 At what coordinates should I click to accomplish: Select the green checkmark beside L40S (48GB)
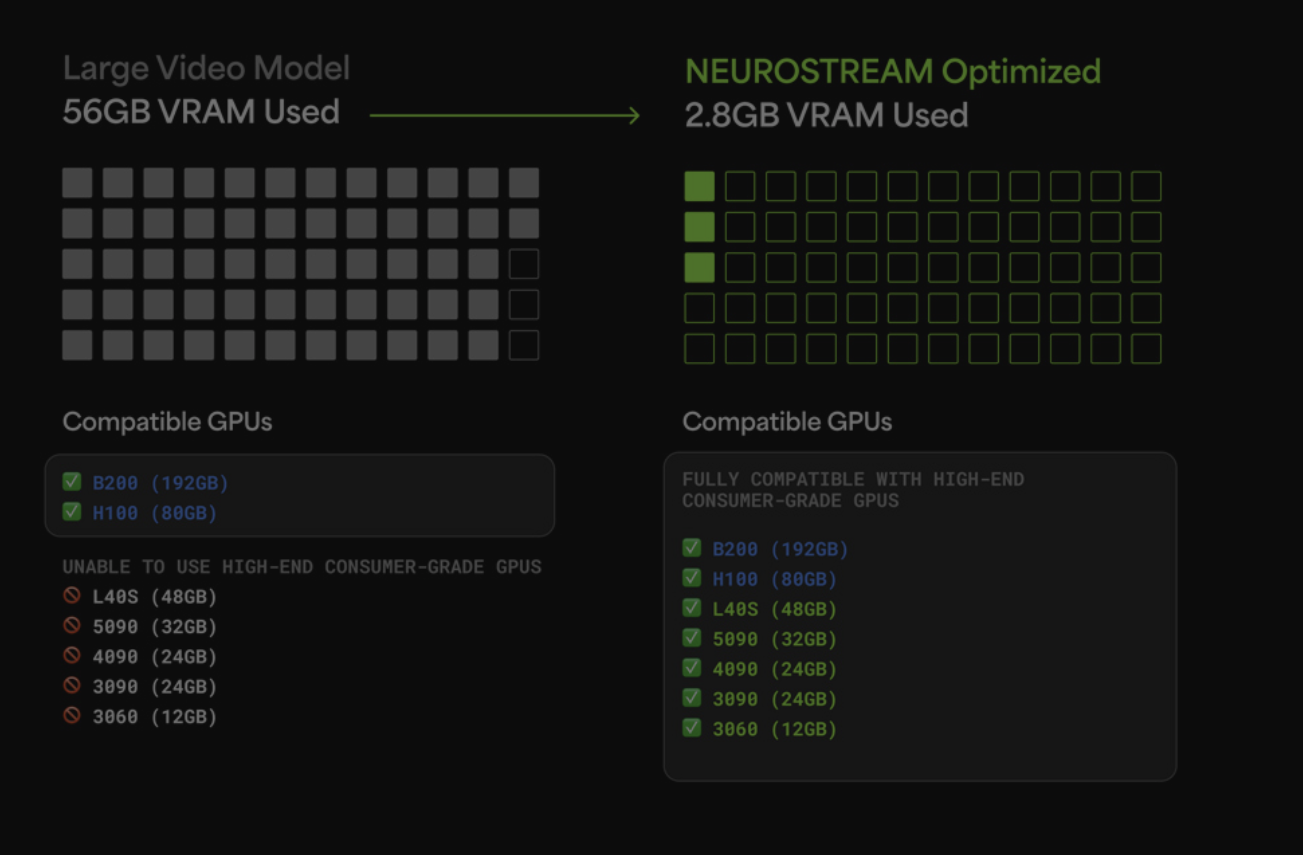[692, 608]
